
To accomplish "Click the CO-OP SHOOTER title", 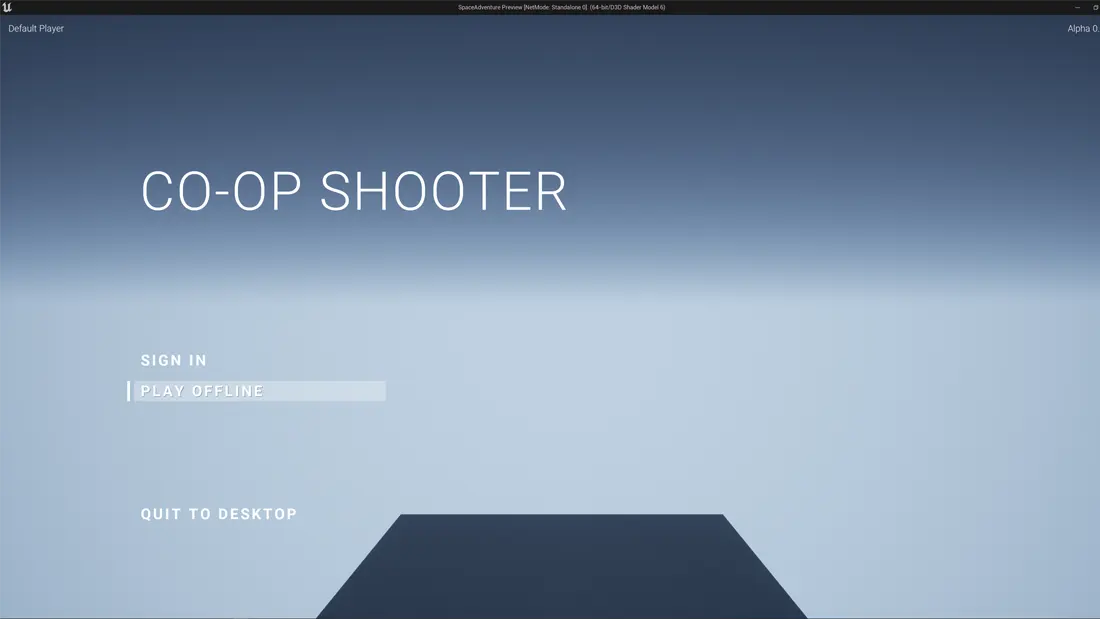I will point(354,191).
